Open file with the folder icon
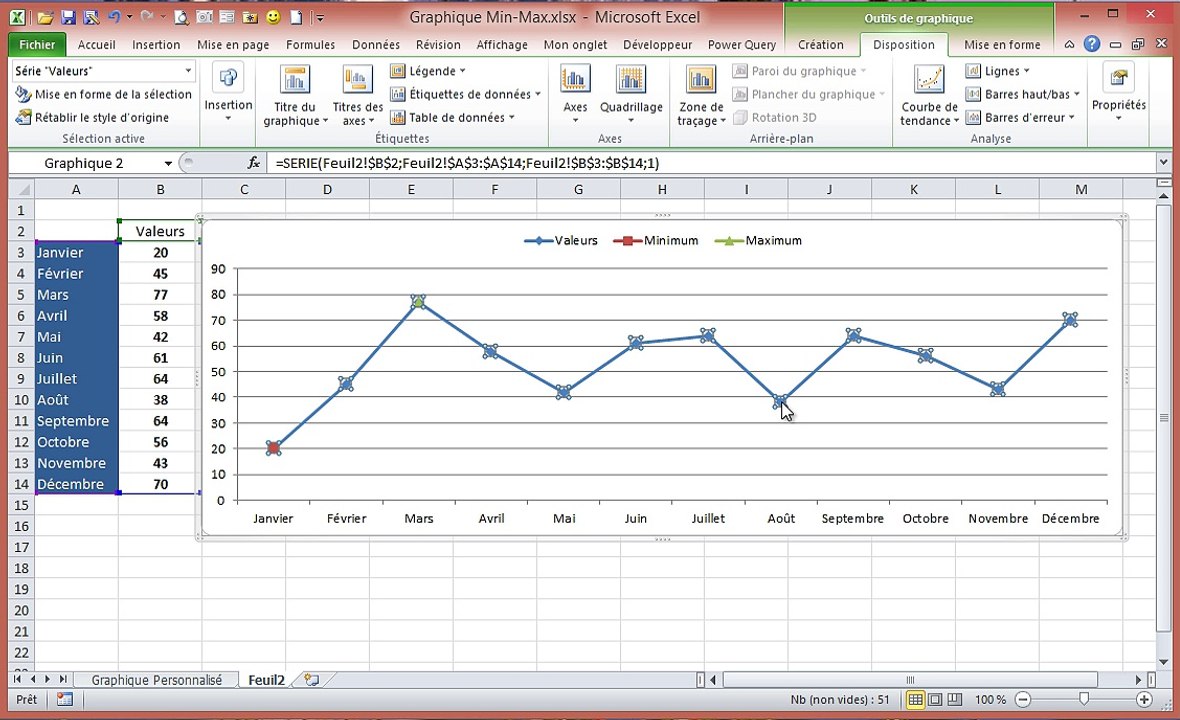This screenshot has height=720, width=1180. 45,17
